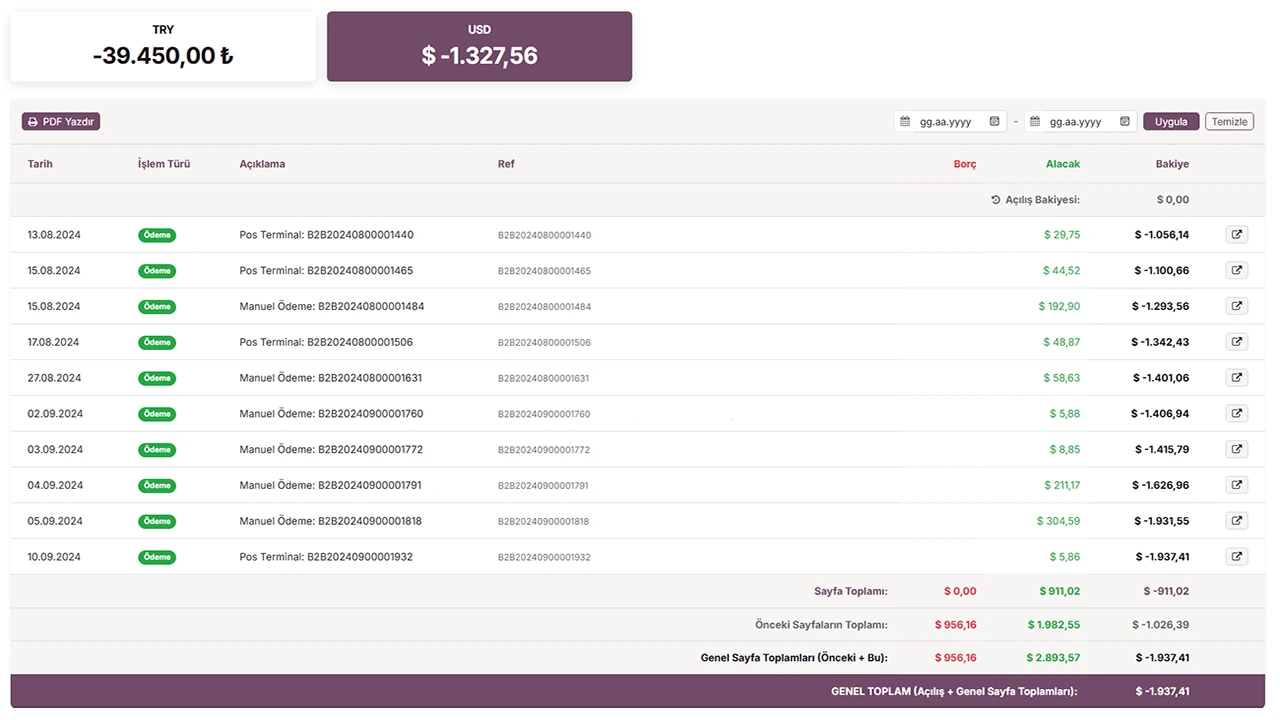1280x720 pixels.
Task: Click description Manuel Ödeme: B2B20240900001791
Action: point(331,485)
